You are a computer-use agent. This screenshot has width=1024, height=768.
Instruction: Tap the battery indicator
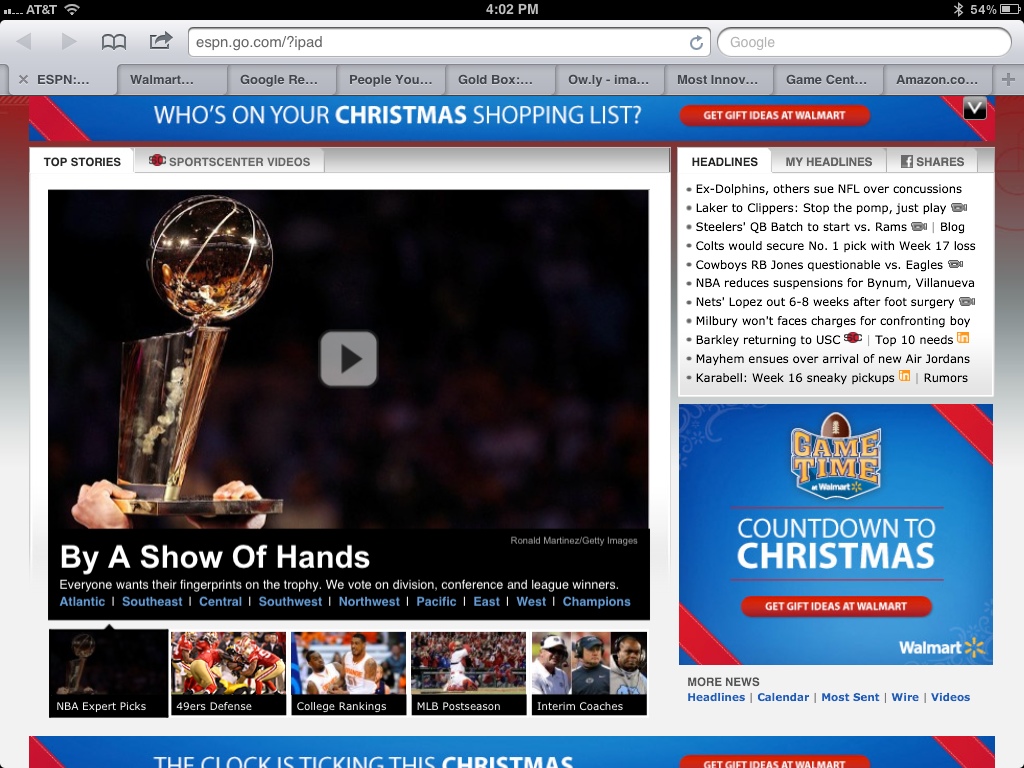(x=1008, y=9)
